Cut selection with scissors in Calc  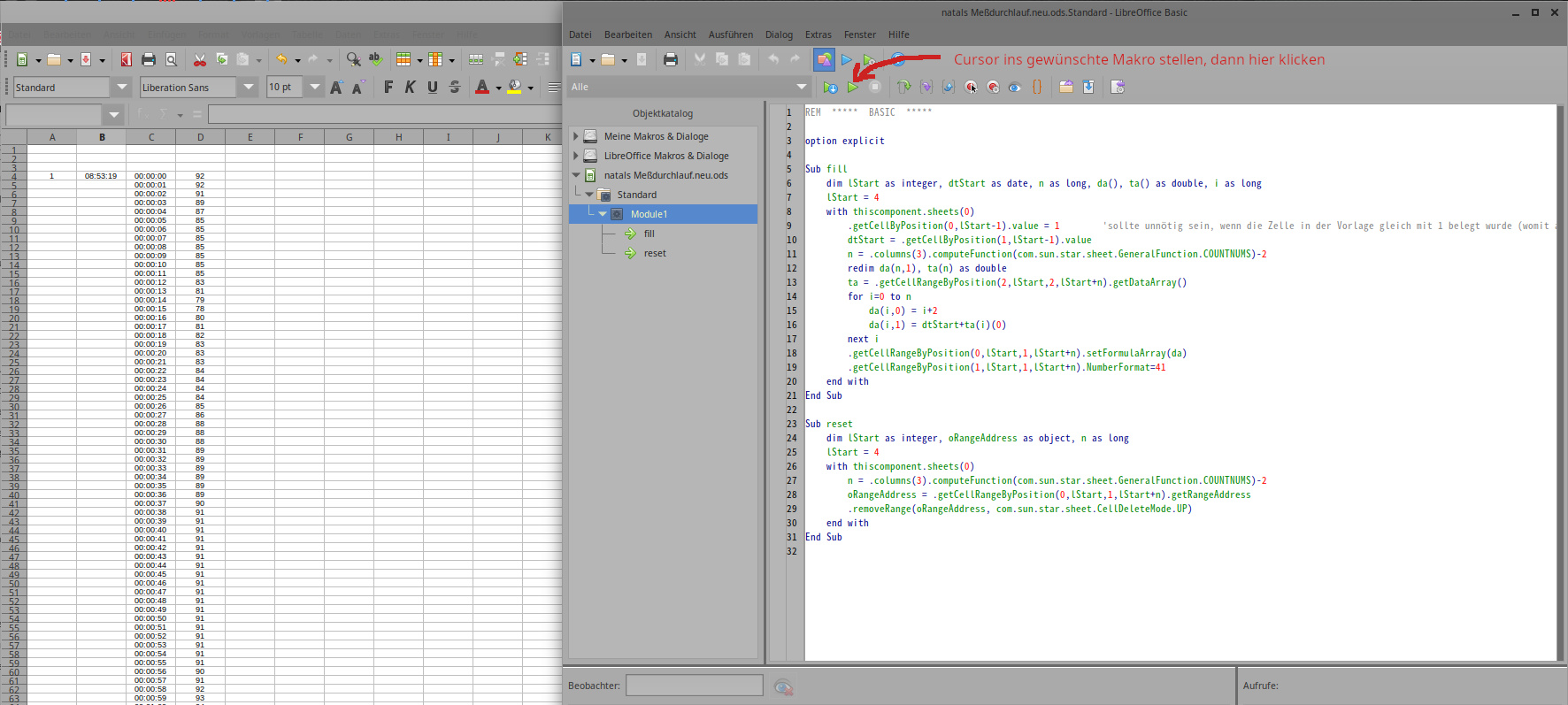point(200,59)
